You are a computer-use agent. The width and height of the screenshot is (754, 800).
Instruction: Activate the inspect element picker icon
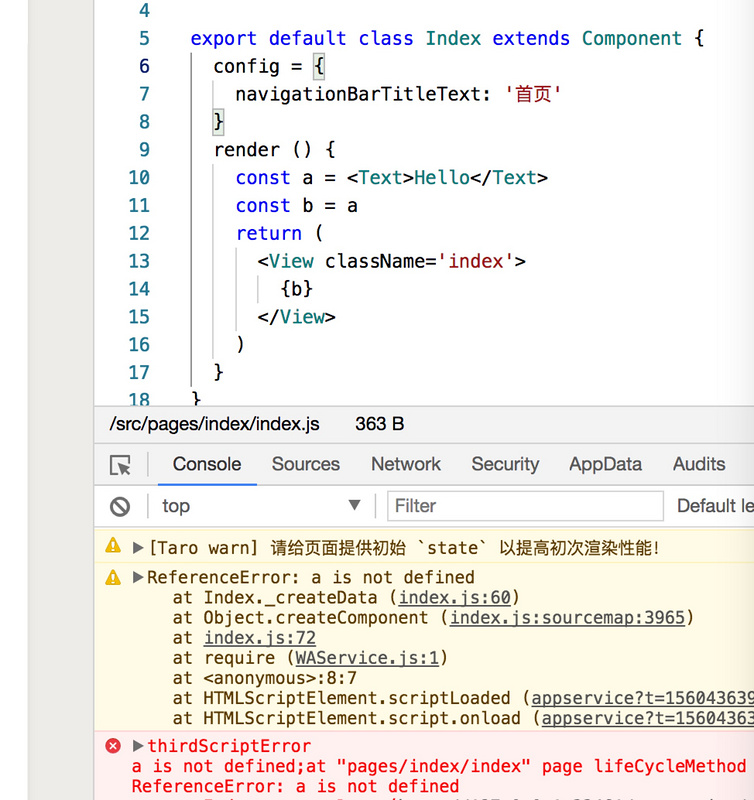[121, 465]
